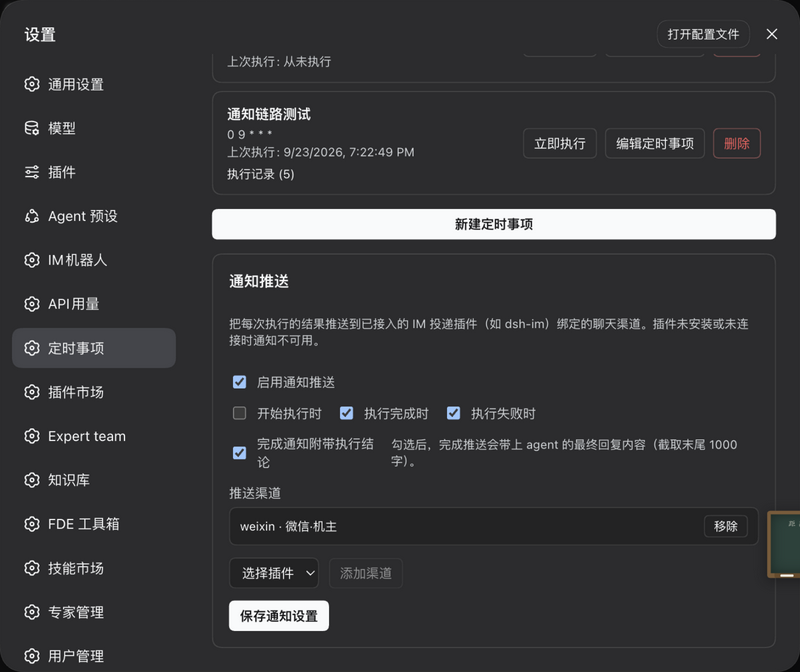Open the 模型 settings section
This screenshot has width=800, height=672.
point(94,128)
